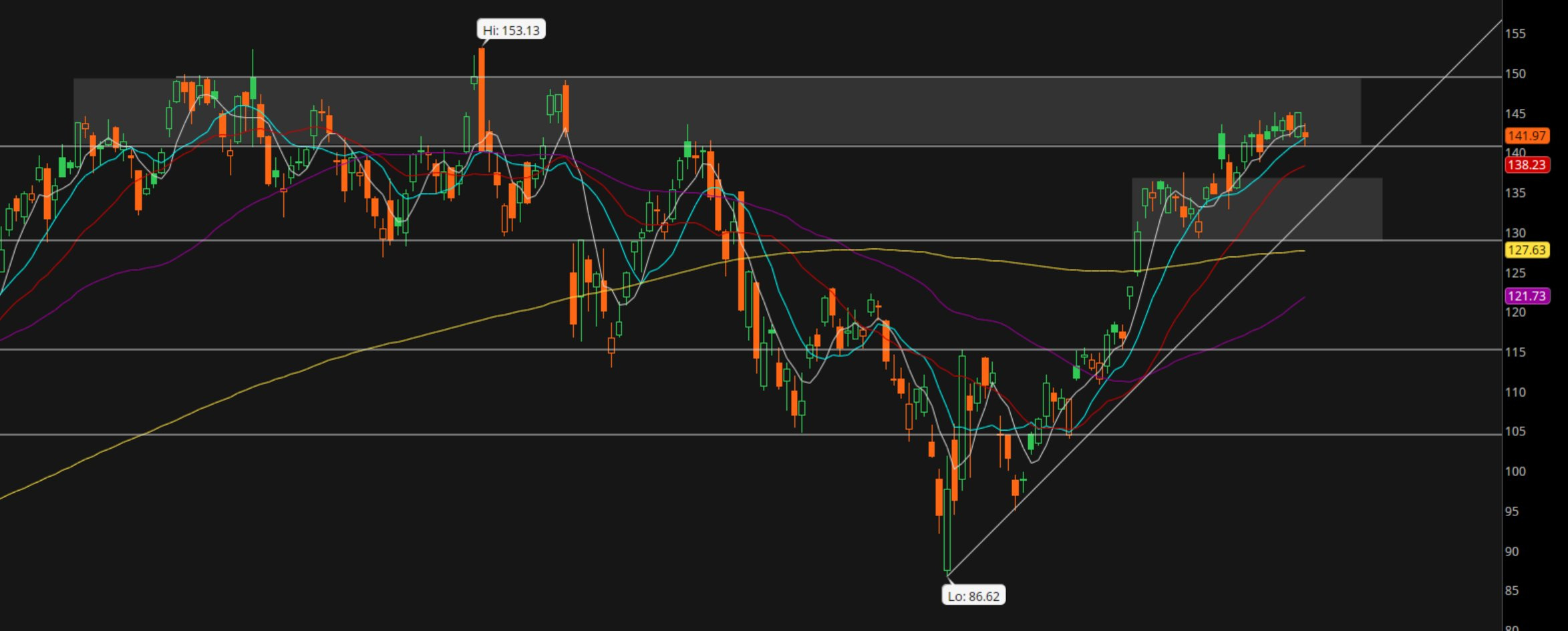Click the 95 price axis label

click(x=1512, y=511)
